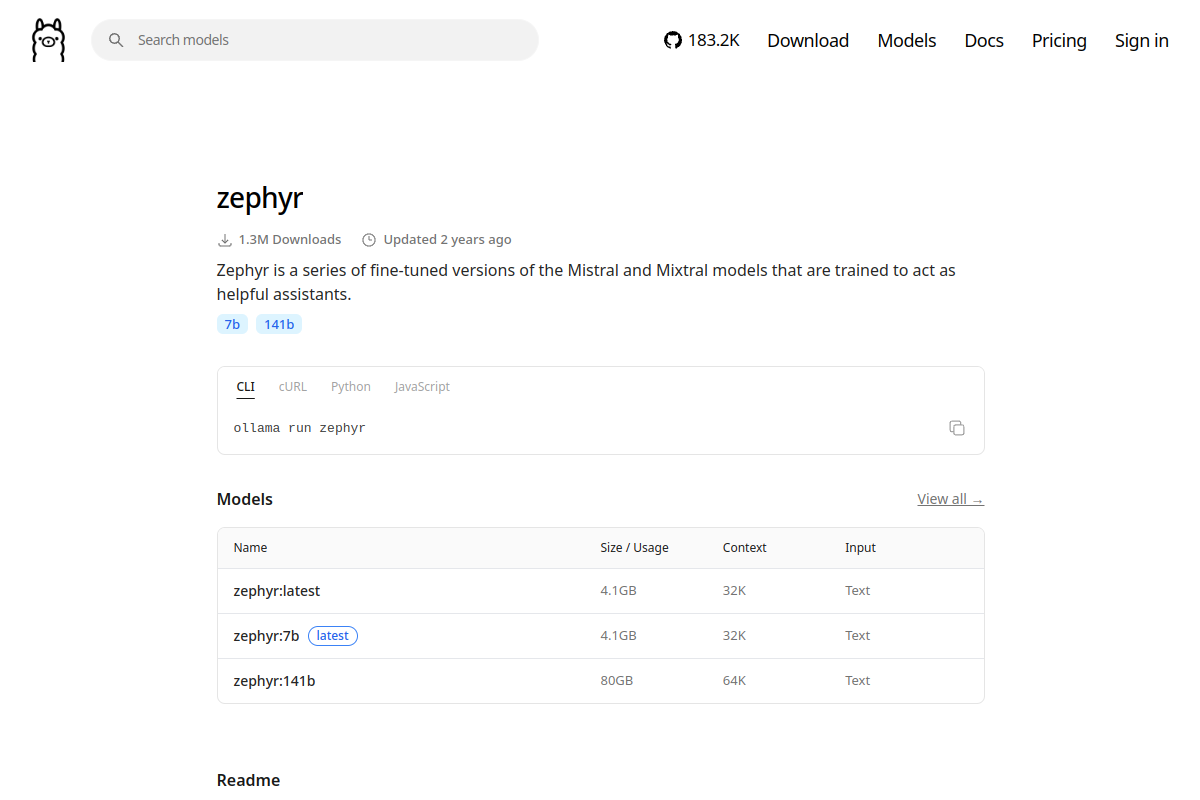Click '1.3M Downloads' text
This screenshot has width=1200, height=800.
pyautogui.click(x=290, y=240)
